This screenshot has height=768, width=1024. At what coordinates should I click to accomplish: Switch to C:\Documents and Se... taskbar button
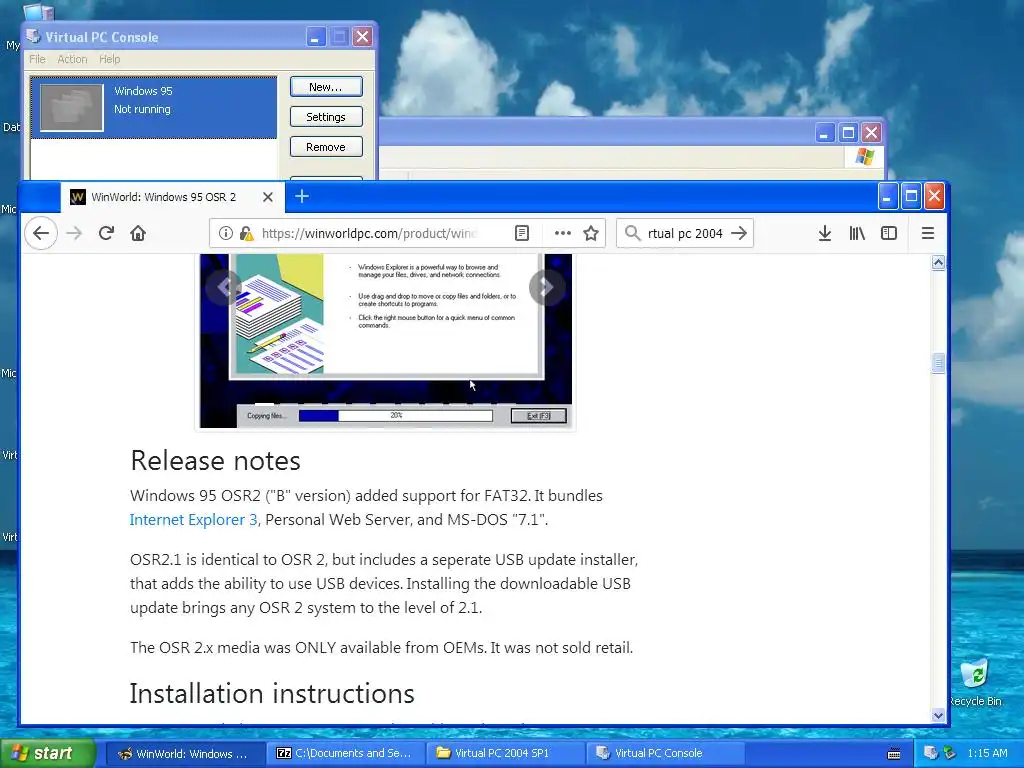click(x=345, y=753)
